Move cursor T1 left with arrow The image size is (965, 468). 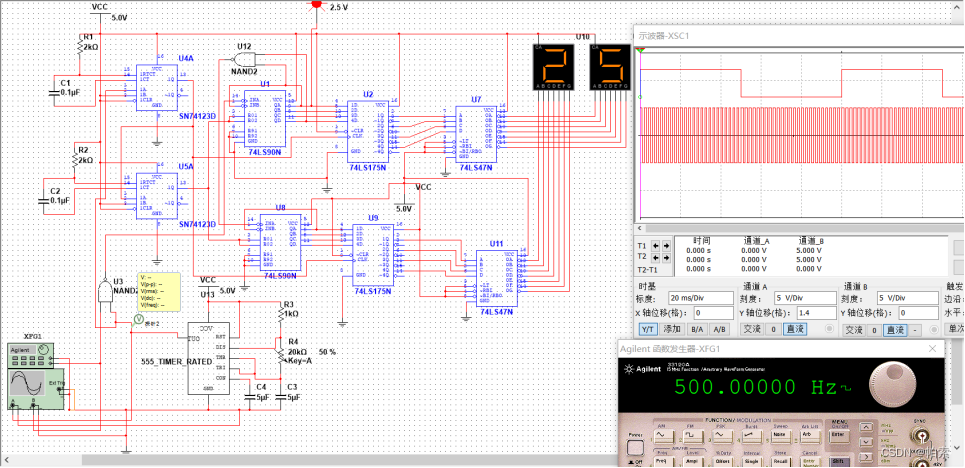coord(655,246)
